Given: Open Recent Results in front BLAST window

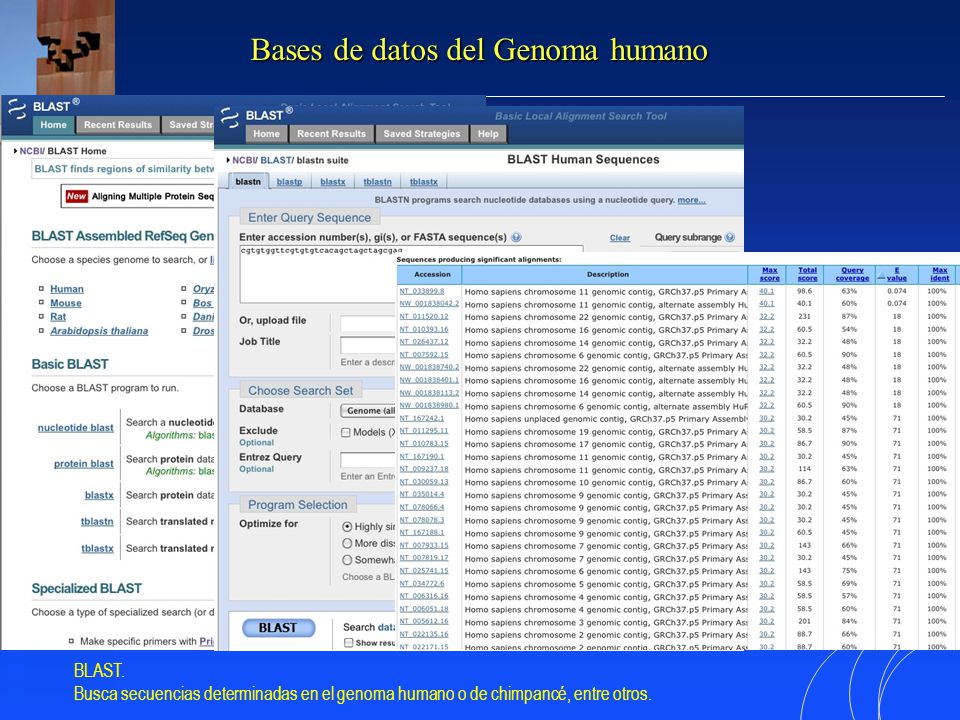Looking at the screenshot, I should click(x=331, y=133).
